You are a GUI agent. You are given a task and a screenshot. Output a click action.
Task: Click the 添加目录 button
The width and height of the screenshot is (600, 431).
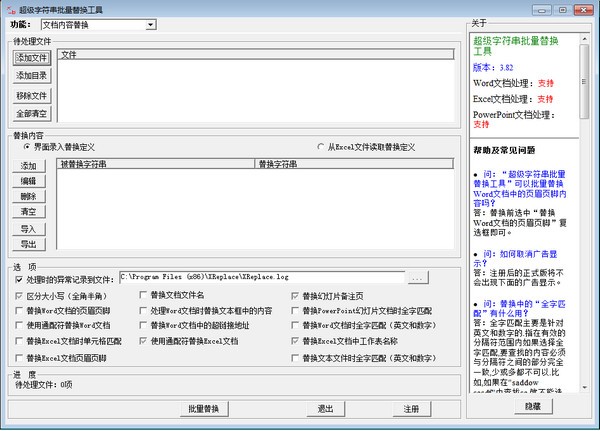(31, 75)
